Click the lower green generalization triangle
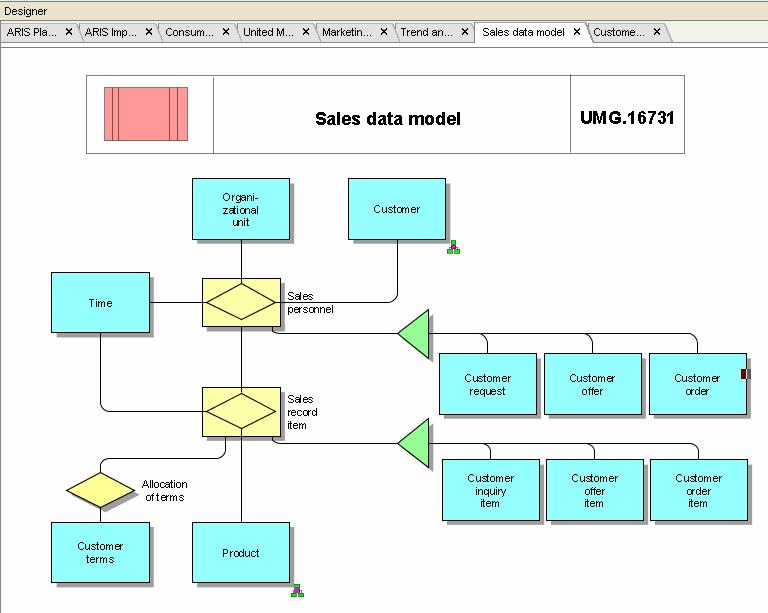 (416, 442)
